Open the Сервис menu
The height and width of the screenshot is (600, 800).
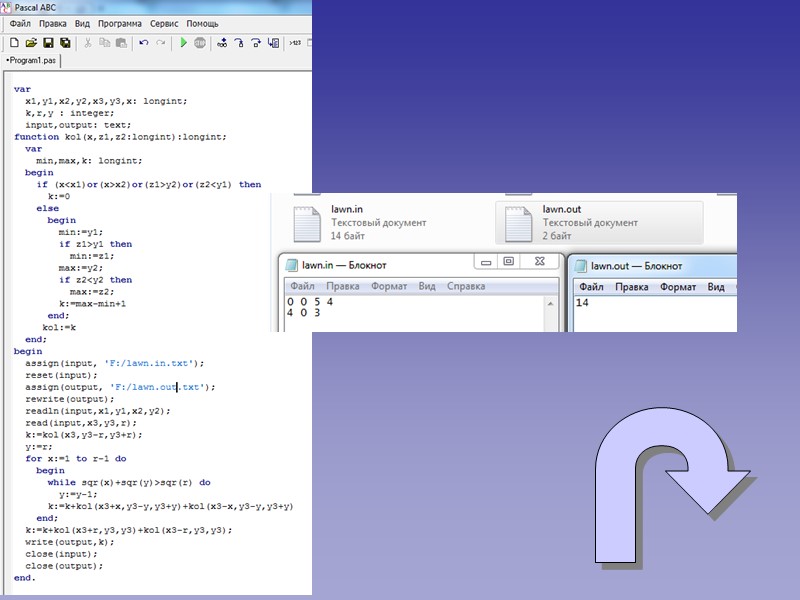pyautogui.click(x=164, y=23)
